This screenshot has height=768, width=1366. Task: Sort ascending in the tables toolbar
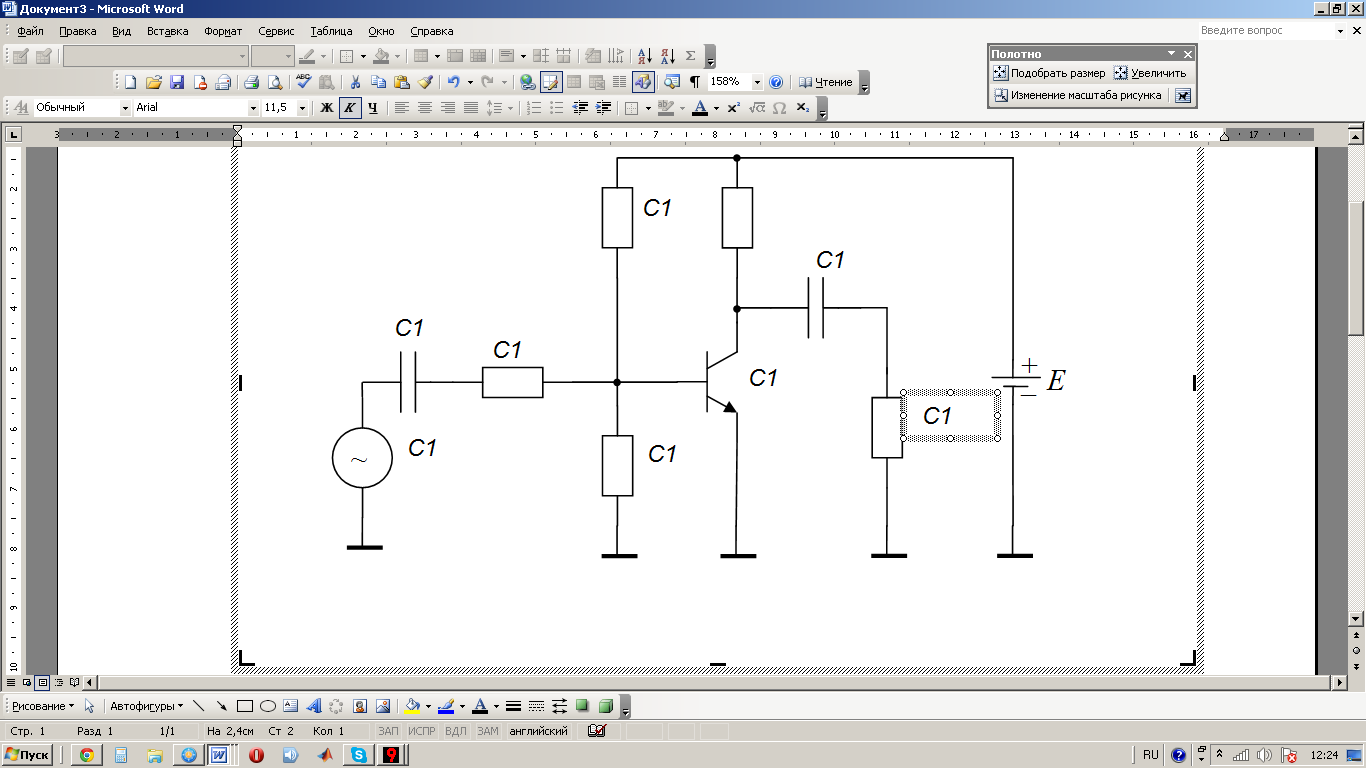[x=644, y=56]
